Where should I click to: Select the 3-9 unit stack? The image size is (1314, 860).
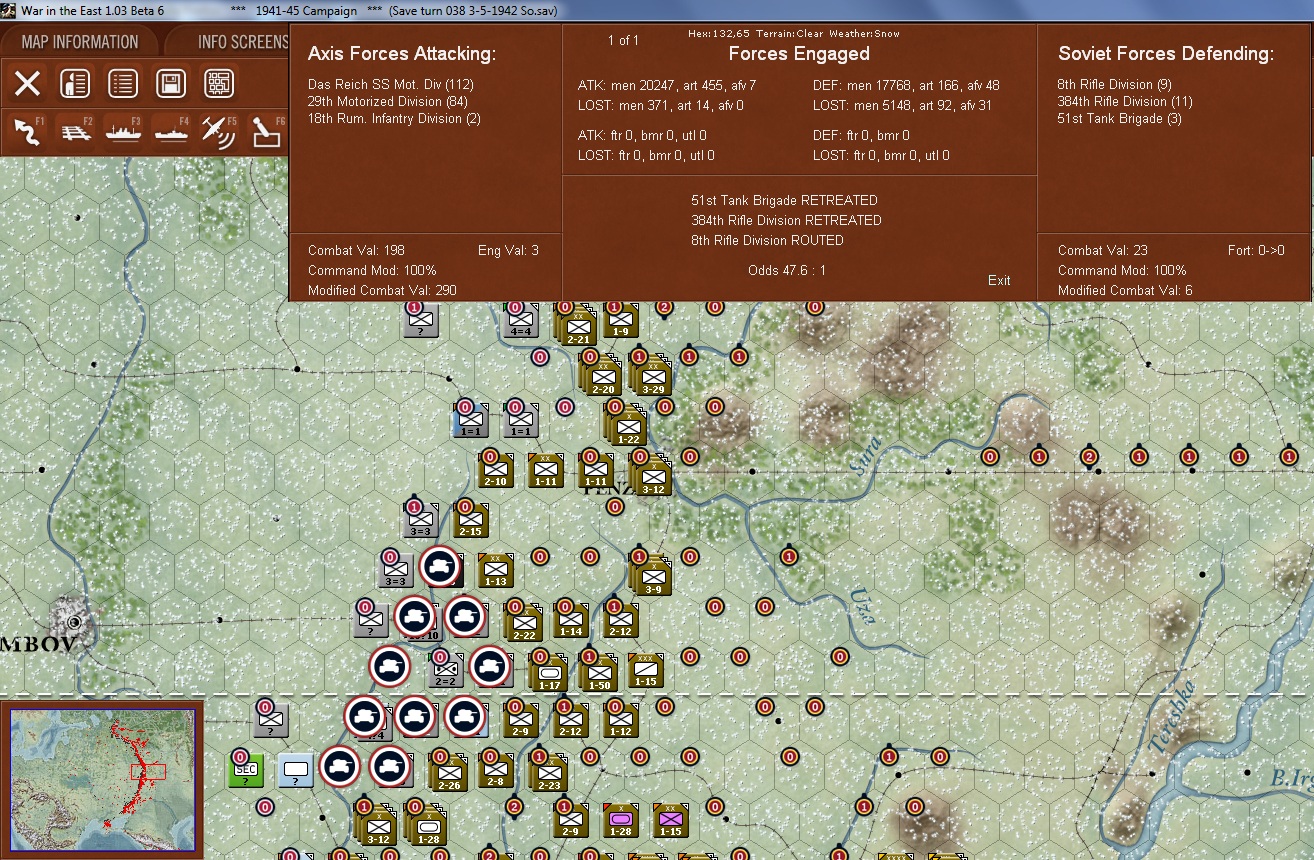pyautogui.click(x=651, y=575)
